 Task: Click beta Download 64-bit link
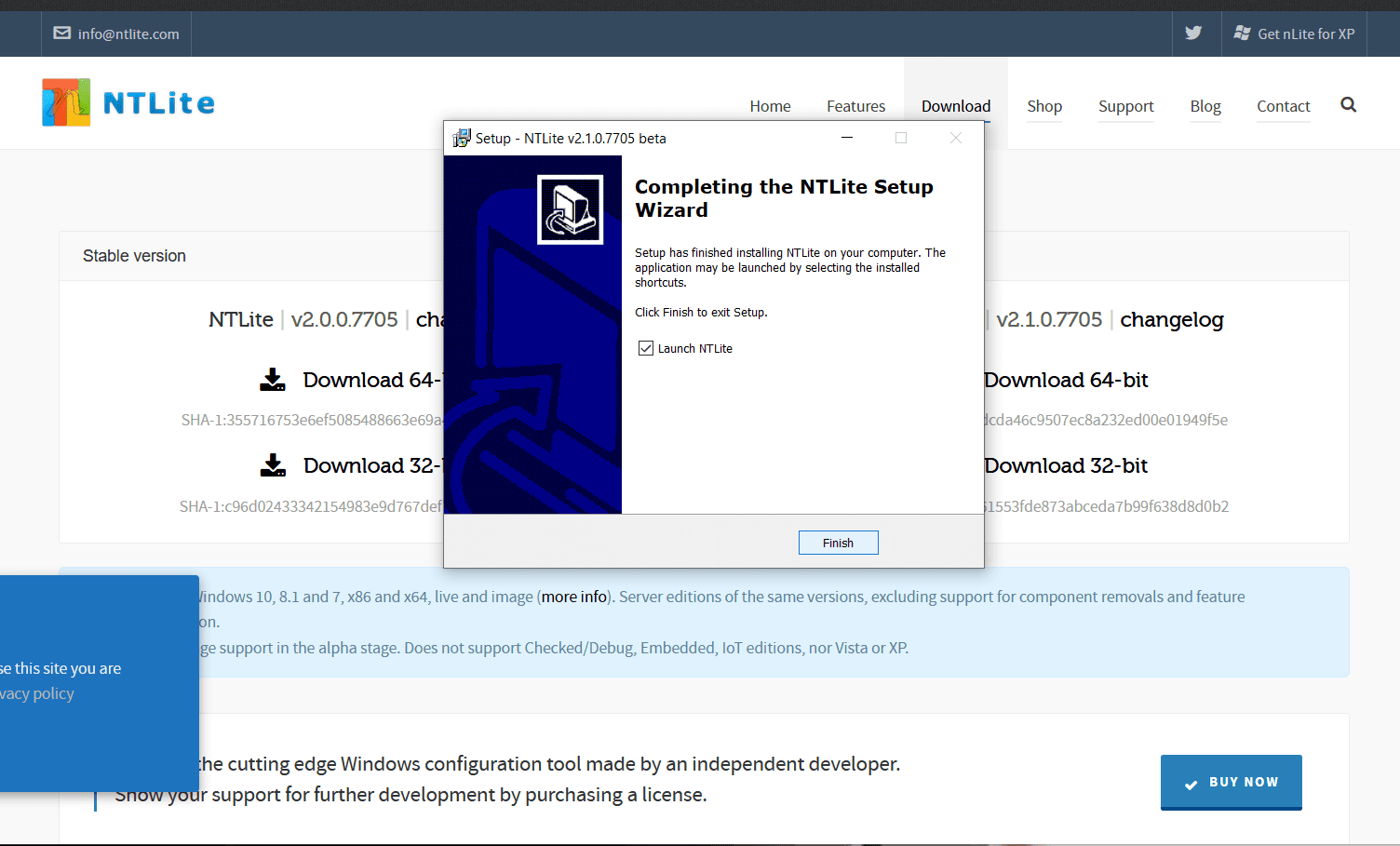1066,380
